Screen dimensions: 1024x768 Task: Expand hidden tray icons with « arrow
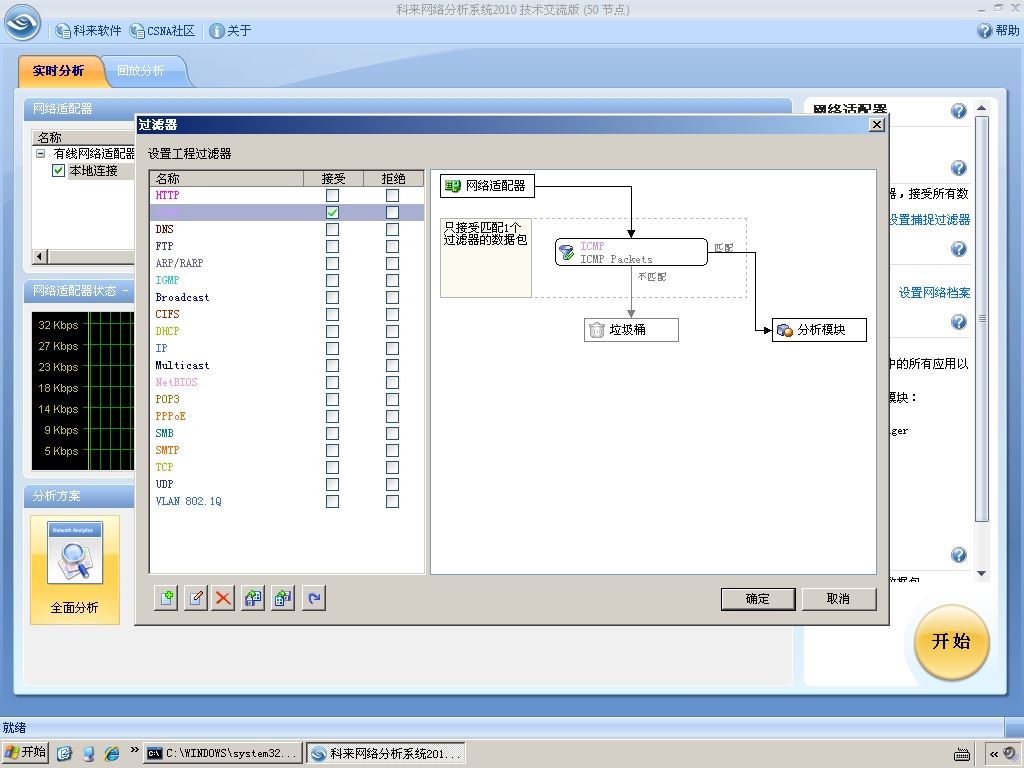tap(994, 754)
